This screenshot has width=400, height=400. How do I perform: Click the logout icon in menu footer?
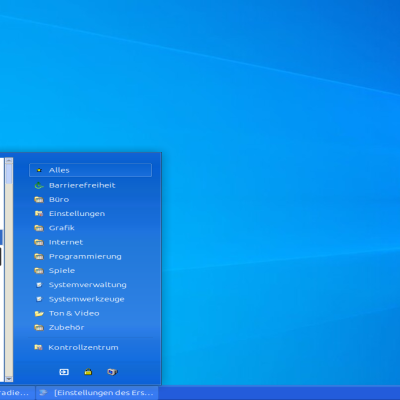click(x=64, y=372)
